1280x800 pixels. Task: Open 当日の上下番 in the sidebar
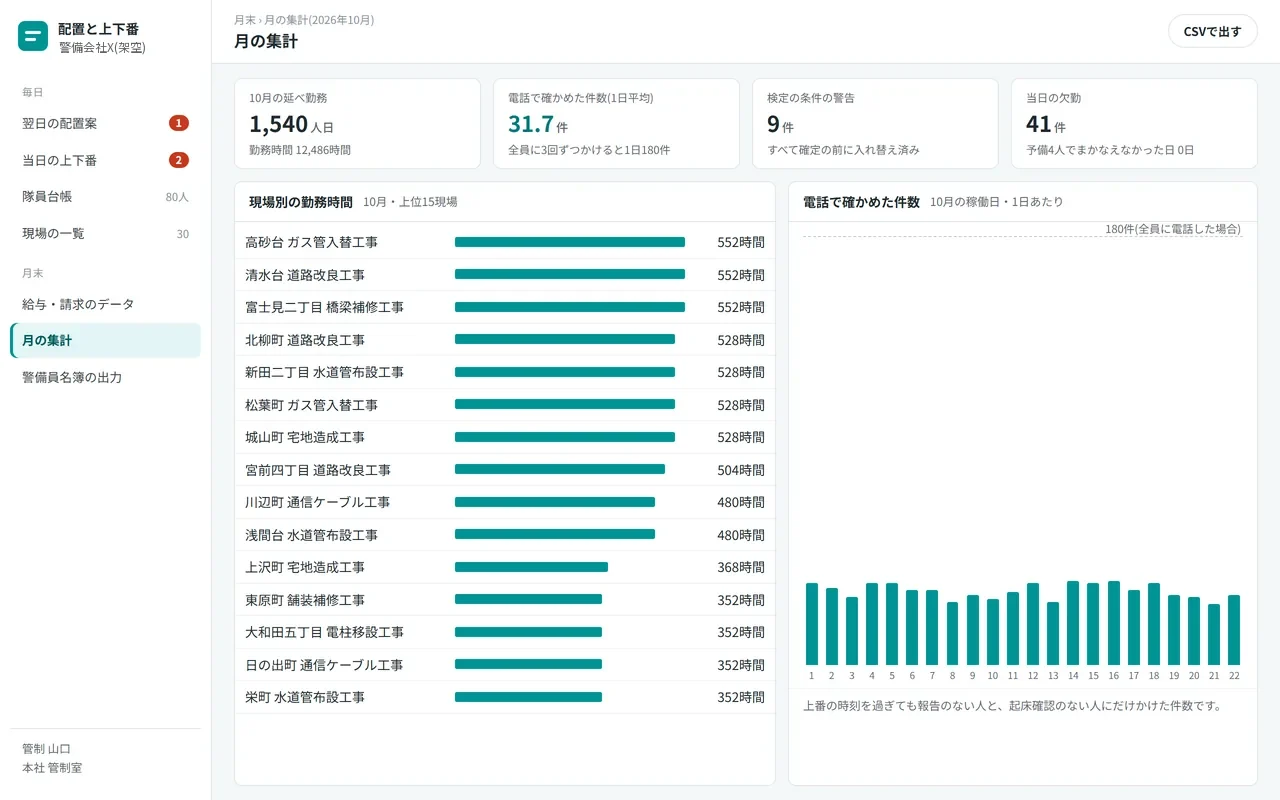pos(105,160)
